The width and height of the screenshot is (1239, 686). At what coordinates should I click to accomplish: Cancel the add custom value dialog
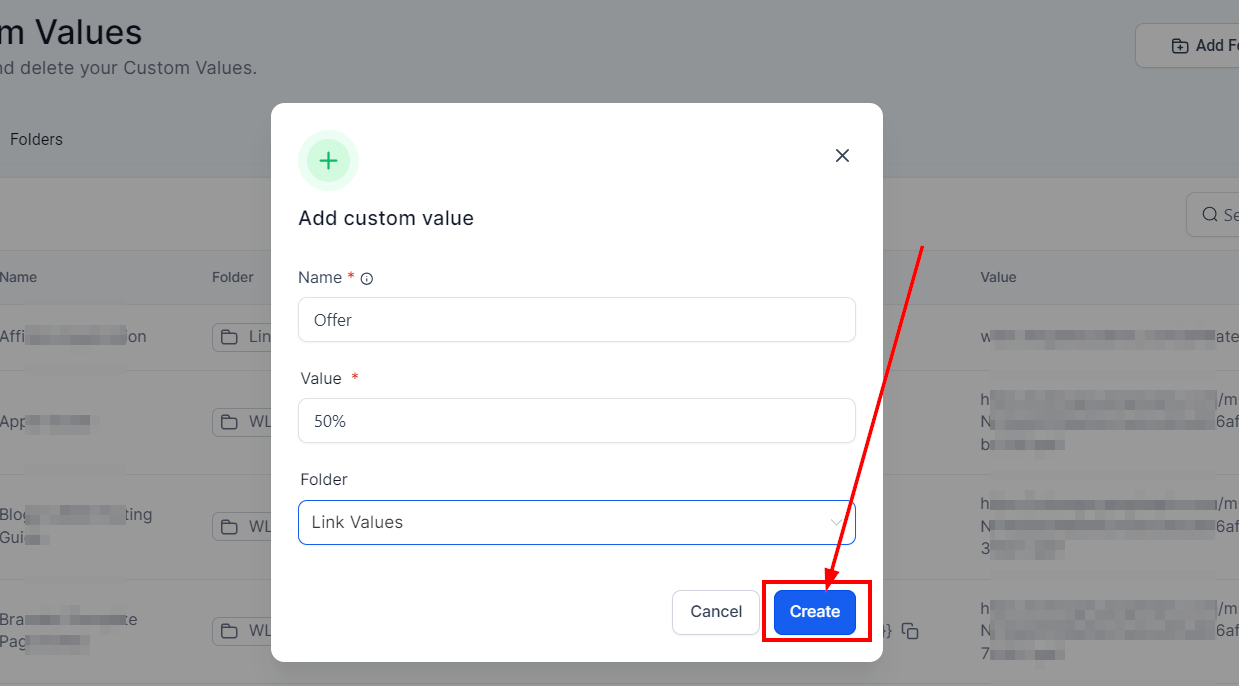coord(716,612)
